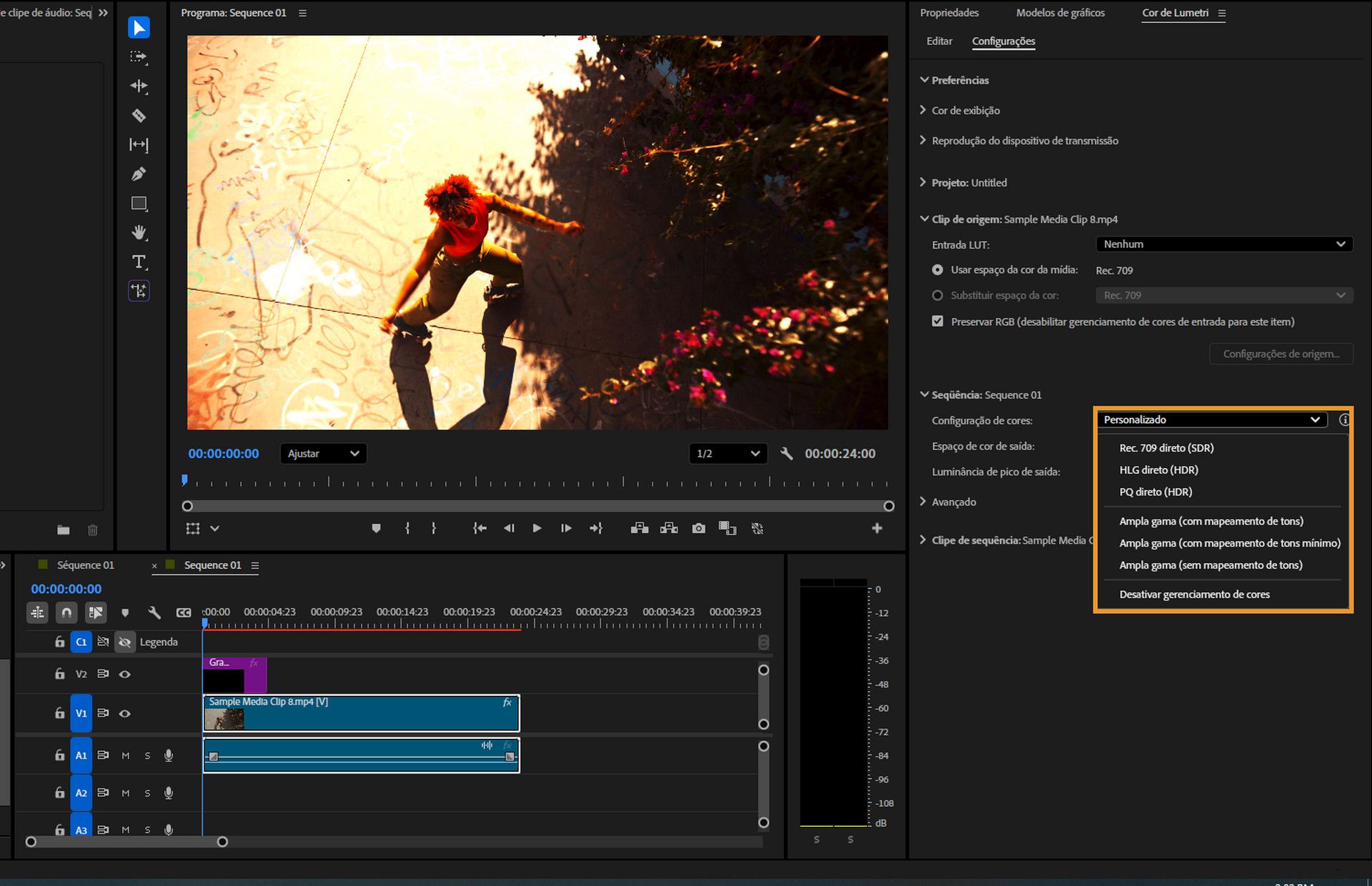
Task: Select the Type tool
Action: pyautogui.click(x=139, y=262)
